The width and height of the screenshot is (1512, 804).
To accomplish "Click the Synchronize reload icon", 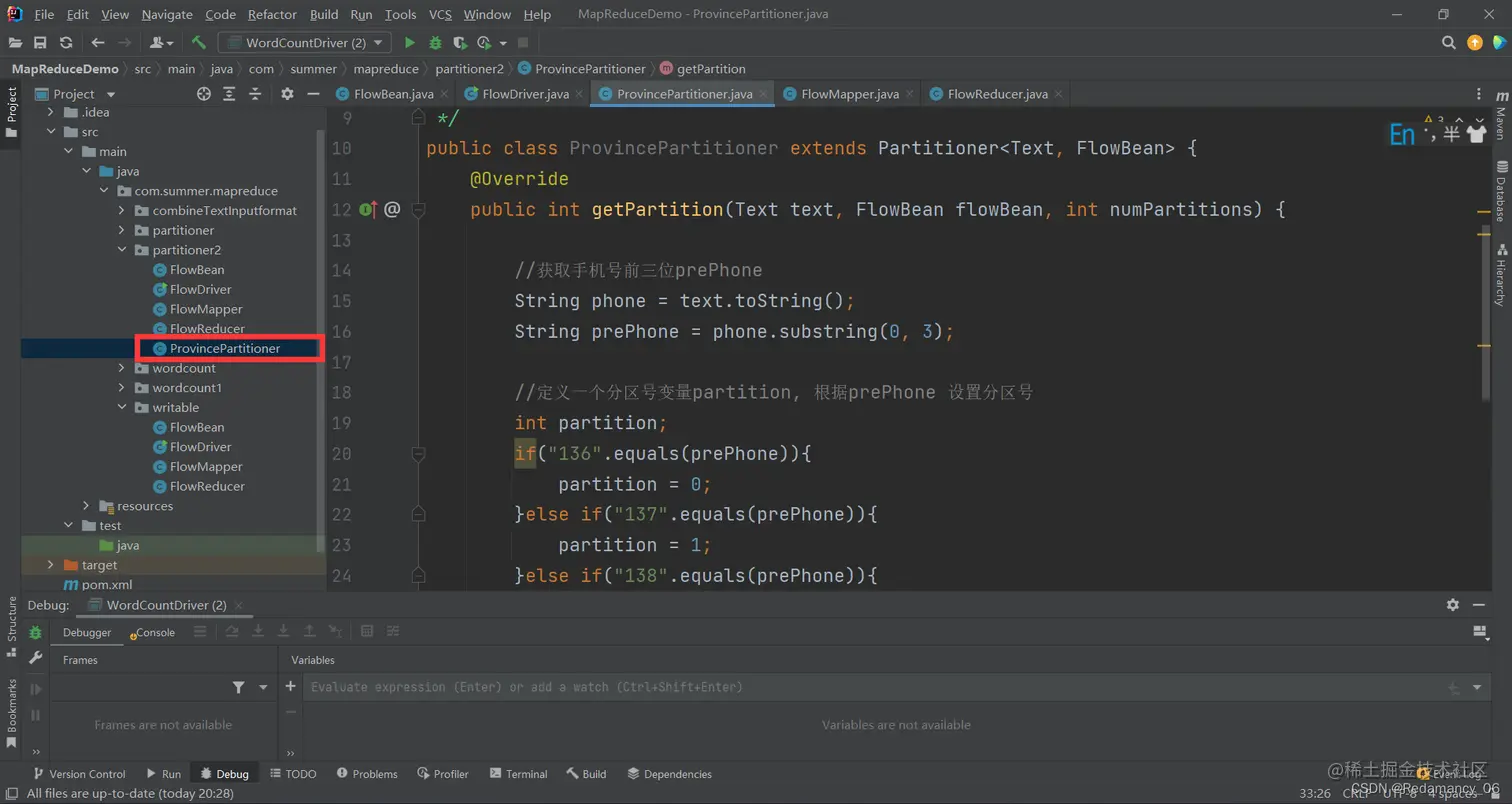I will (66, 43).
